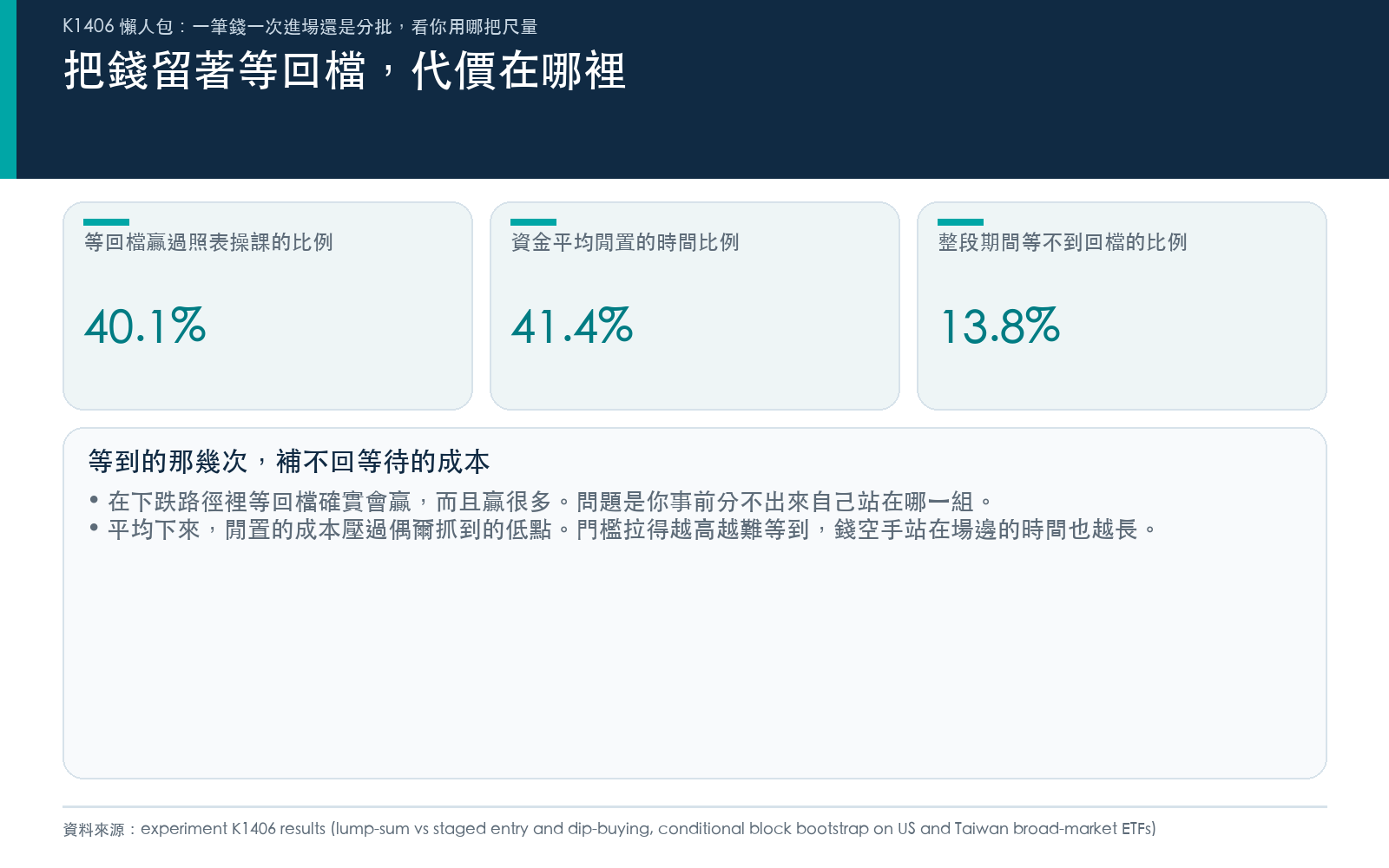Click the heading 等到的那幾次，補不回等待的成本

289,462
